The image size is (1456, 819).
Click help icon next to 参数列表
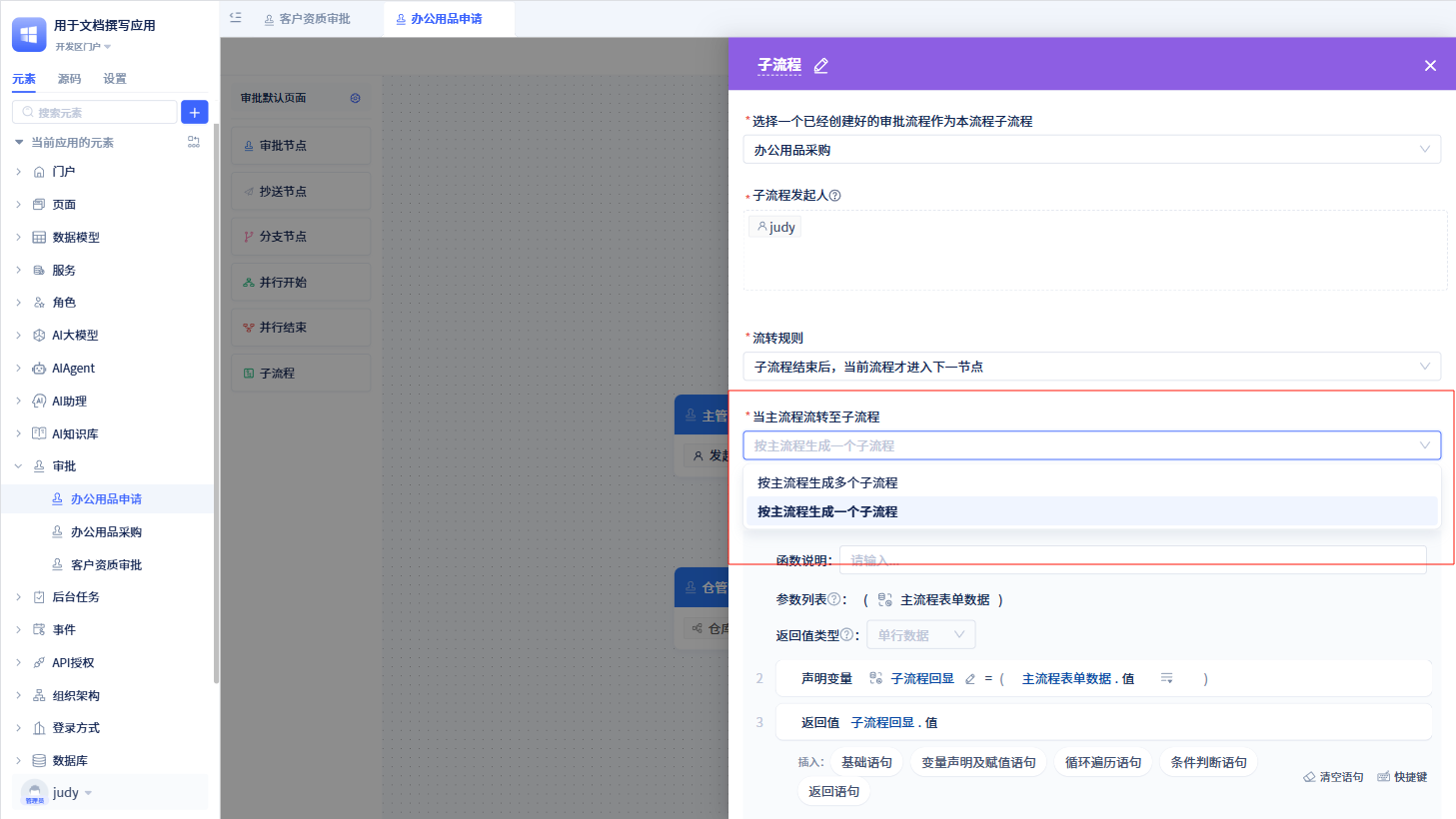click(x=834, y=599)
